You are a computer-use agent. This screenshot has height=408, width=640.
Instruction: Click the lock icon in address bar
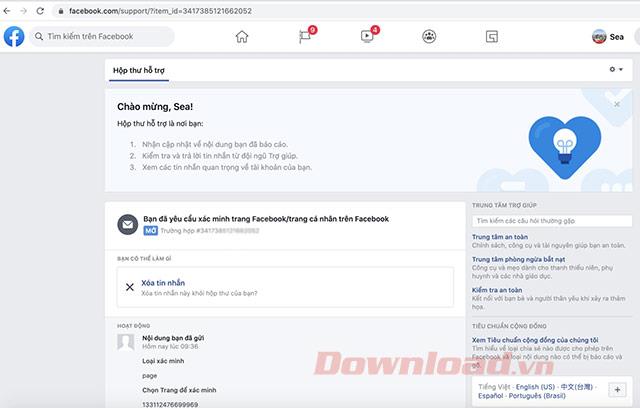tap(61, 11)
